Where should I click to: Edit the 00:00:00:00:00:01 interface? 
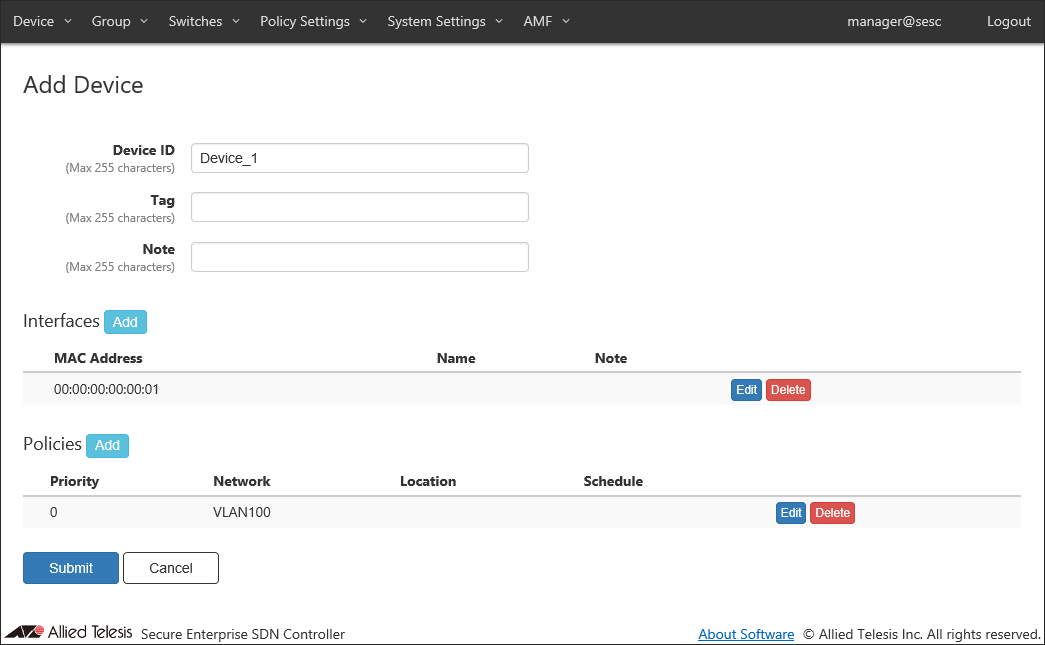tap(746, 390)
